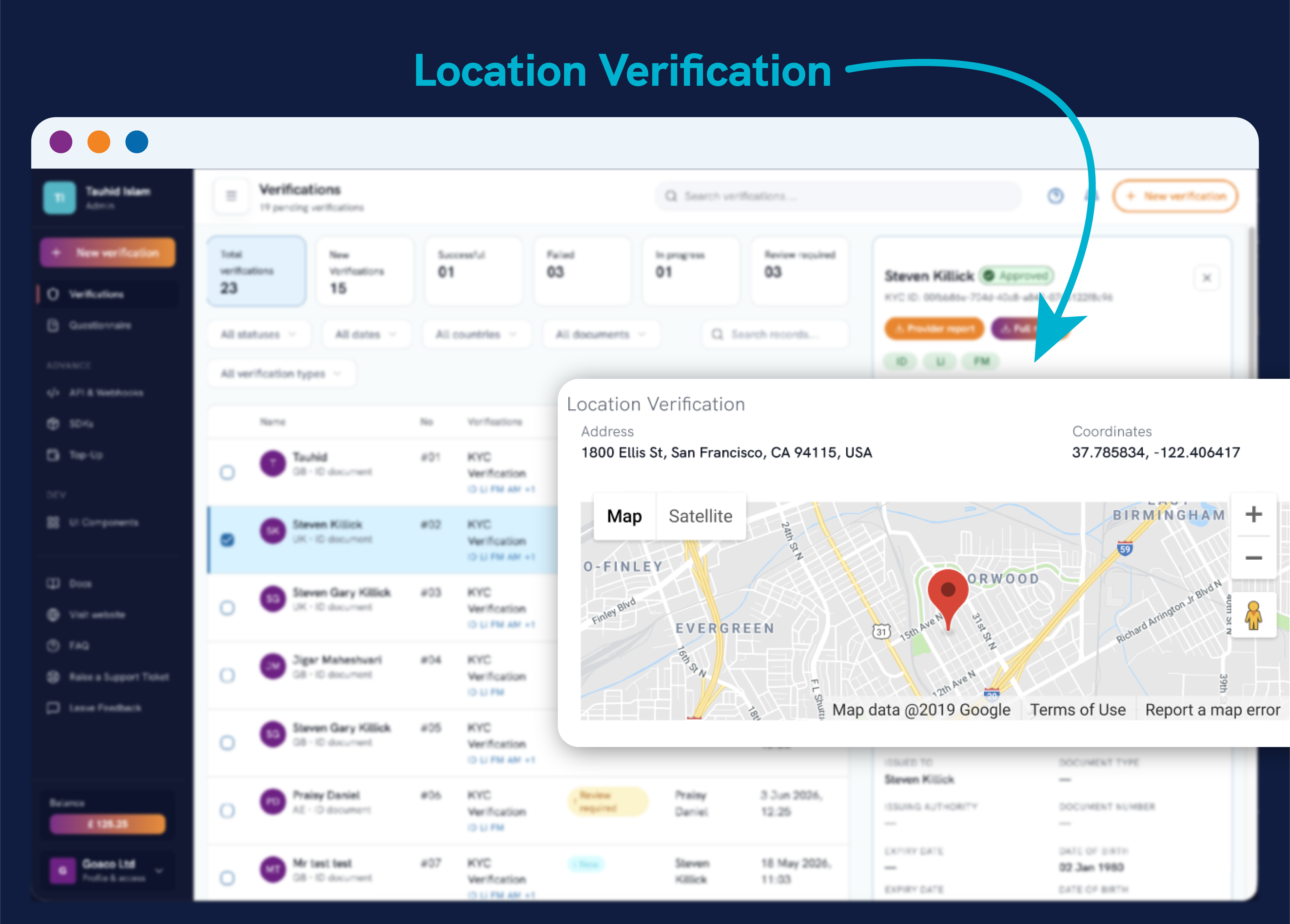This screenshot has height=924, width=1290.
Task: Select the Jigar Maheshwari row checkbox
Action: coord(228,675)
